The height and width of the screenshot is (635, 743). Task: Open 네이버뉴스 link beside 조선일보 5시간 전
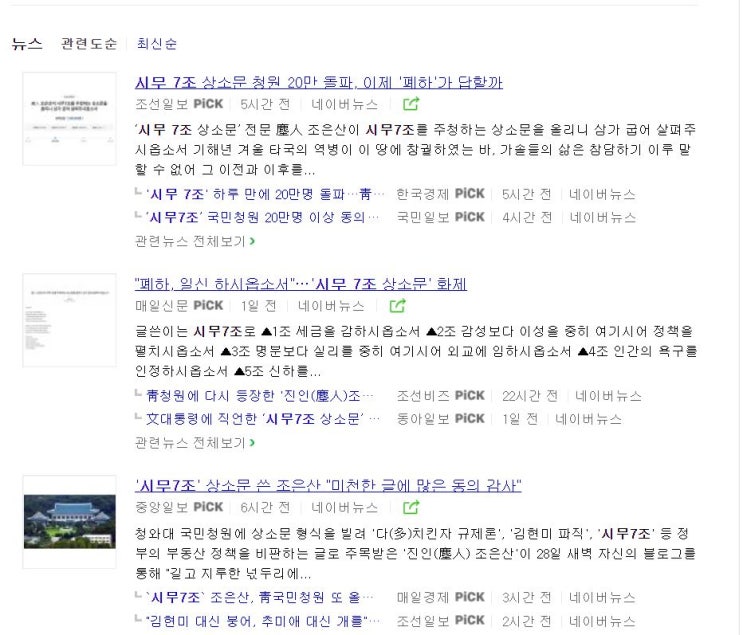(x=344, y=104)
